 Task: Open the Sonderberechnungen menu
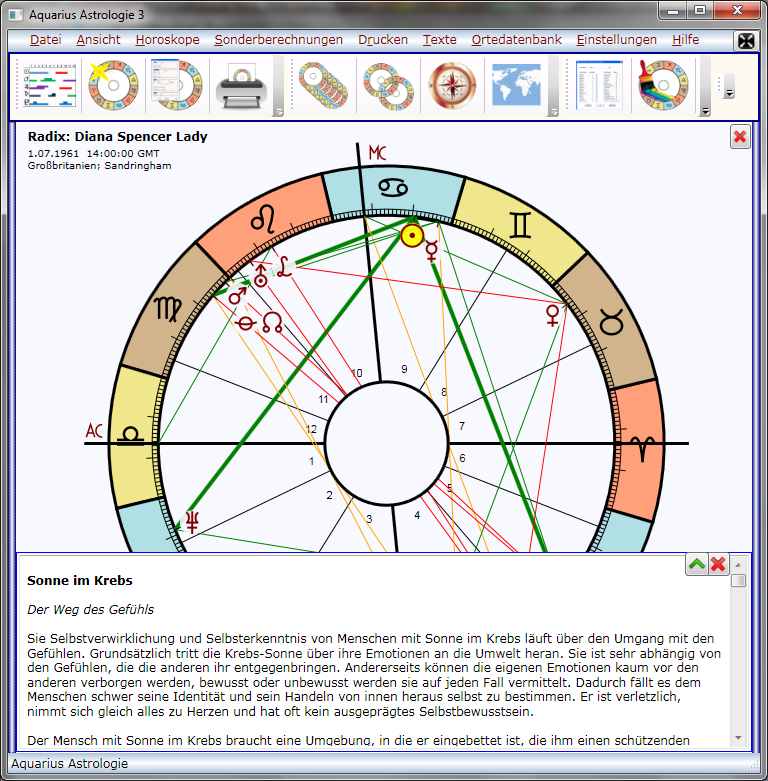click(278, 40)
